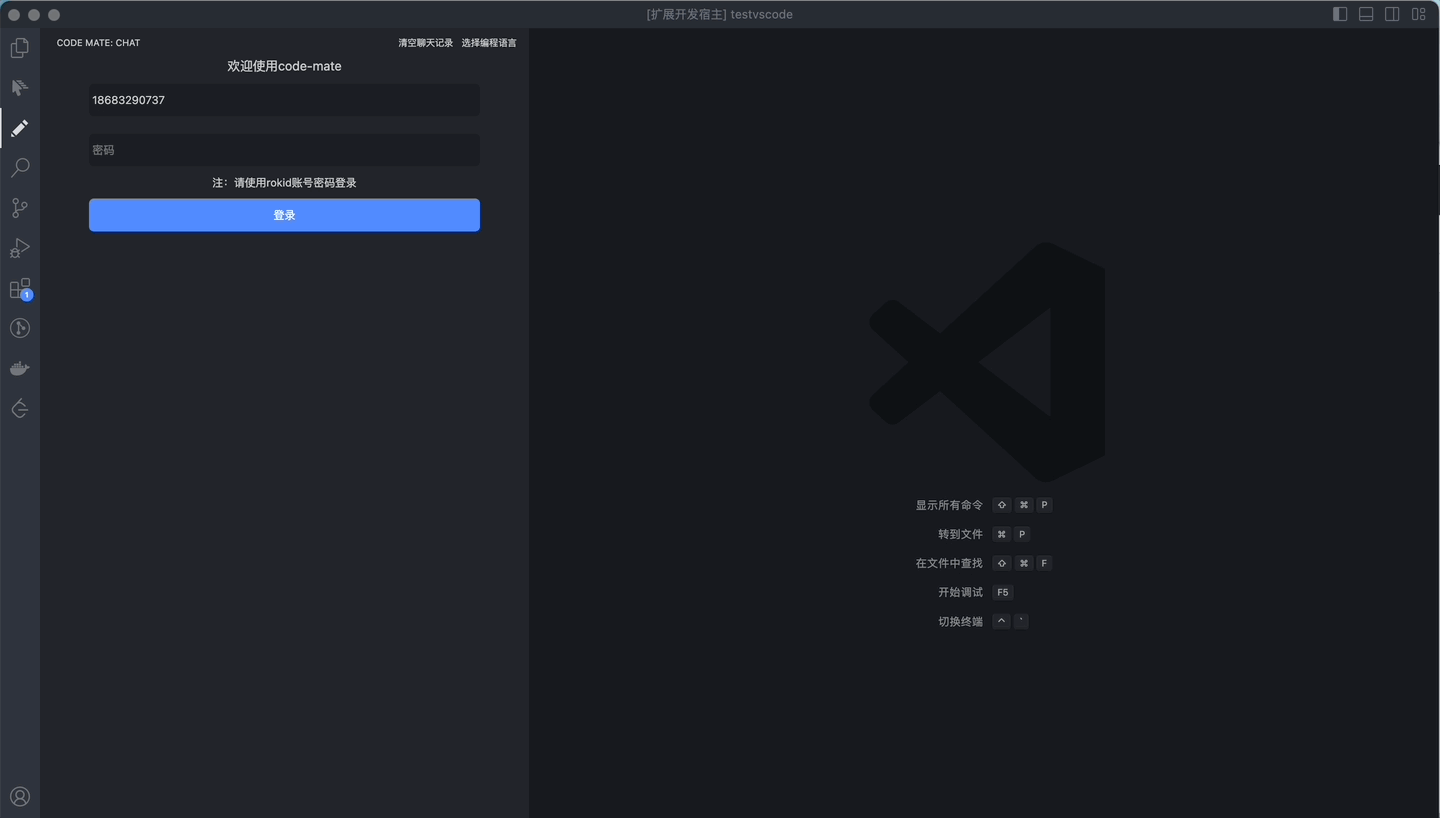
Task: Open the Explorer view in activity bar
Action: pyautogui.click(x=20, y=48)
